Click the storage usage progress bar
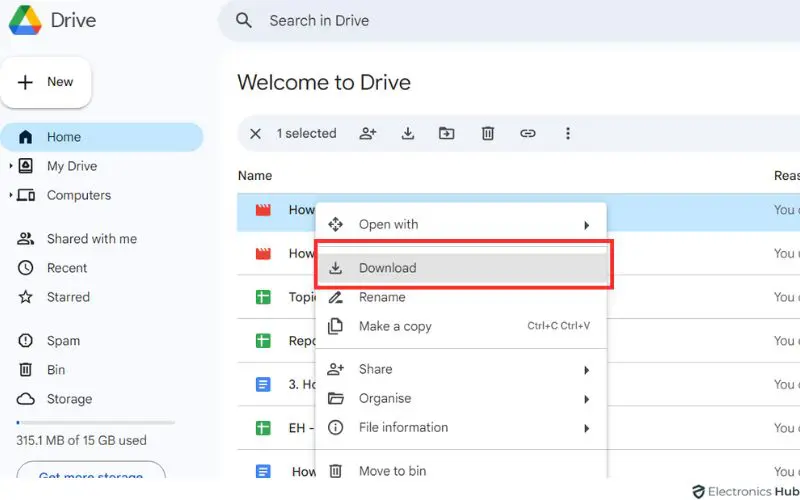 coord(95,422)
